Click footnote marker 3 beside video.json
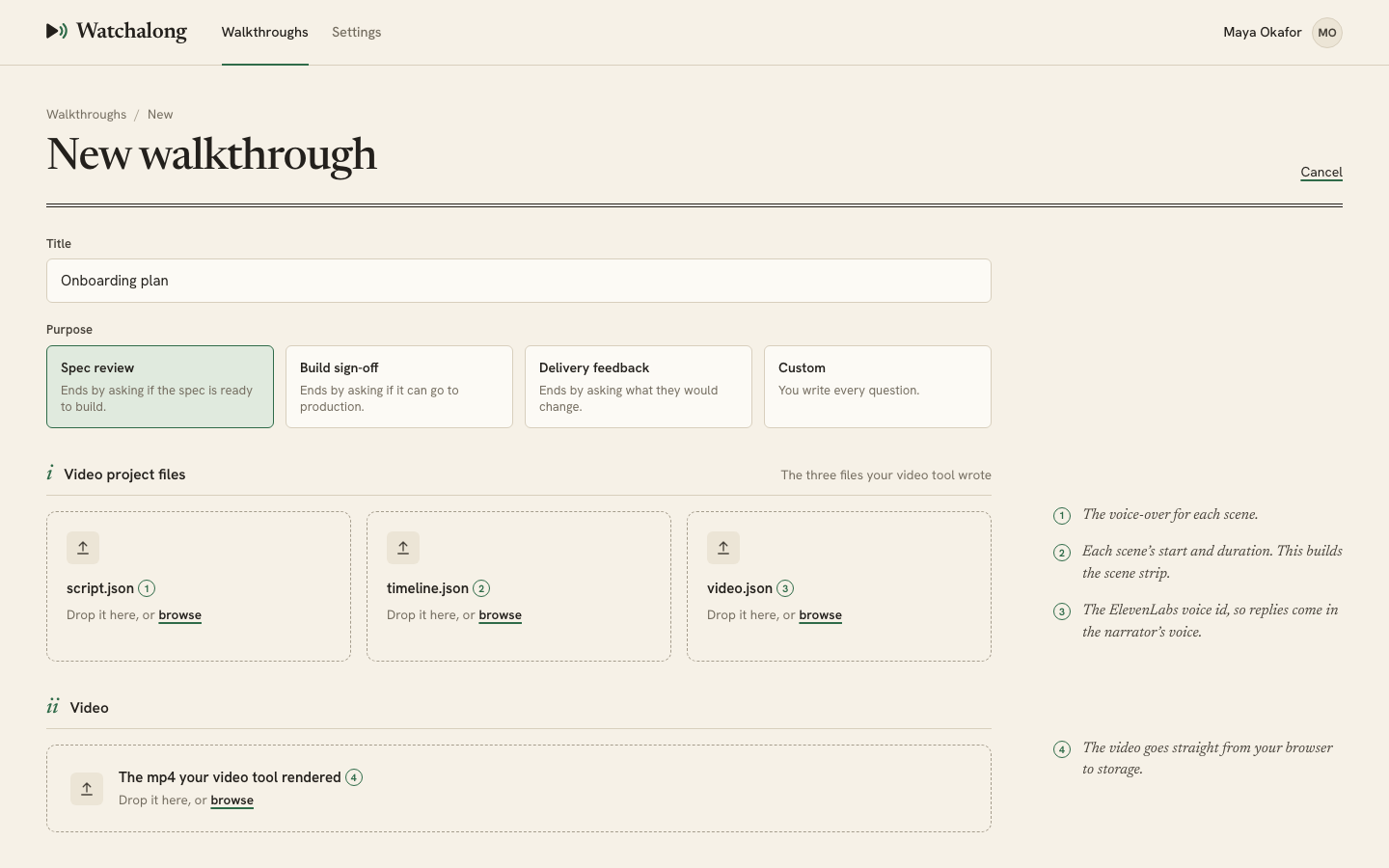This screenshot has width=1389, height=868. [785, 588]
